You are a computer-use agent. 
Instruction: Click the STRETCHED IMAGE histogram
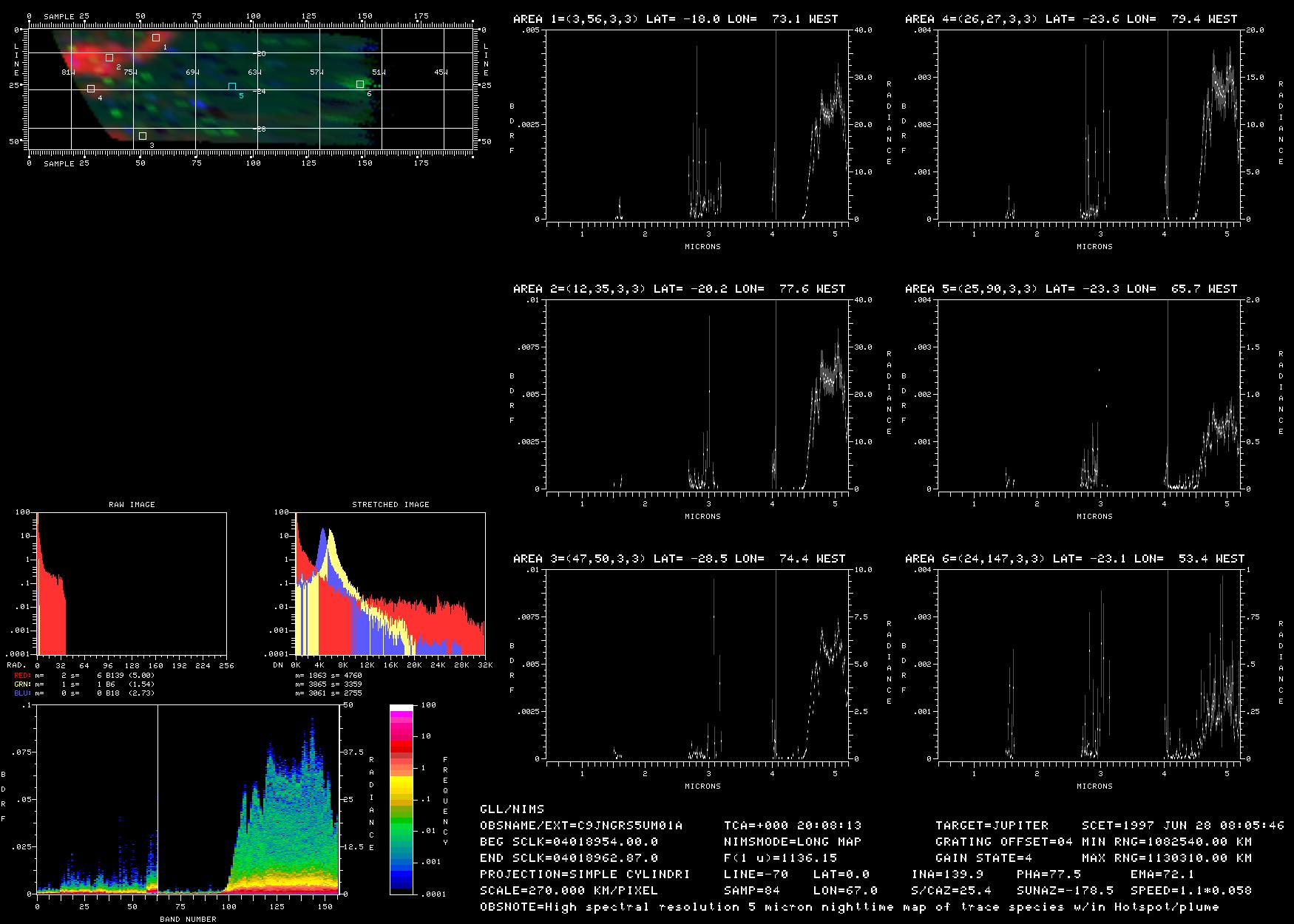(x=390, y=583)
